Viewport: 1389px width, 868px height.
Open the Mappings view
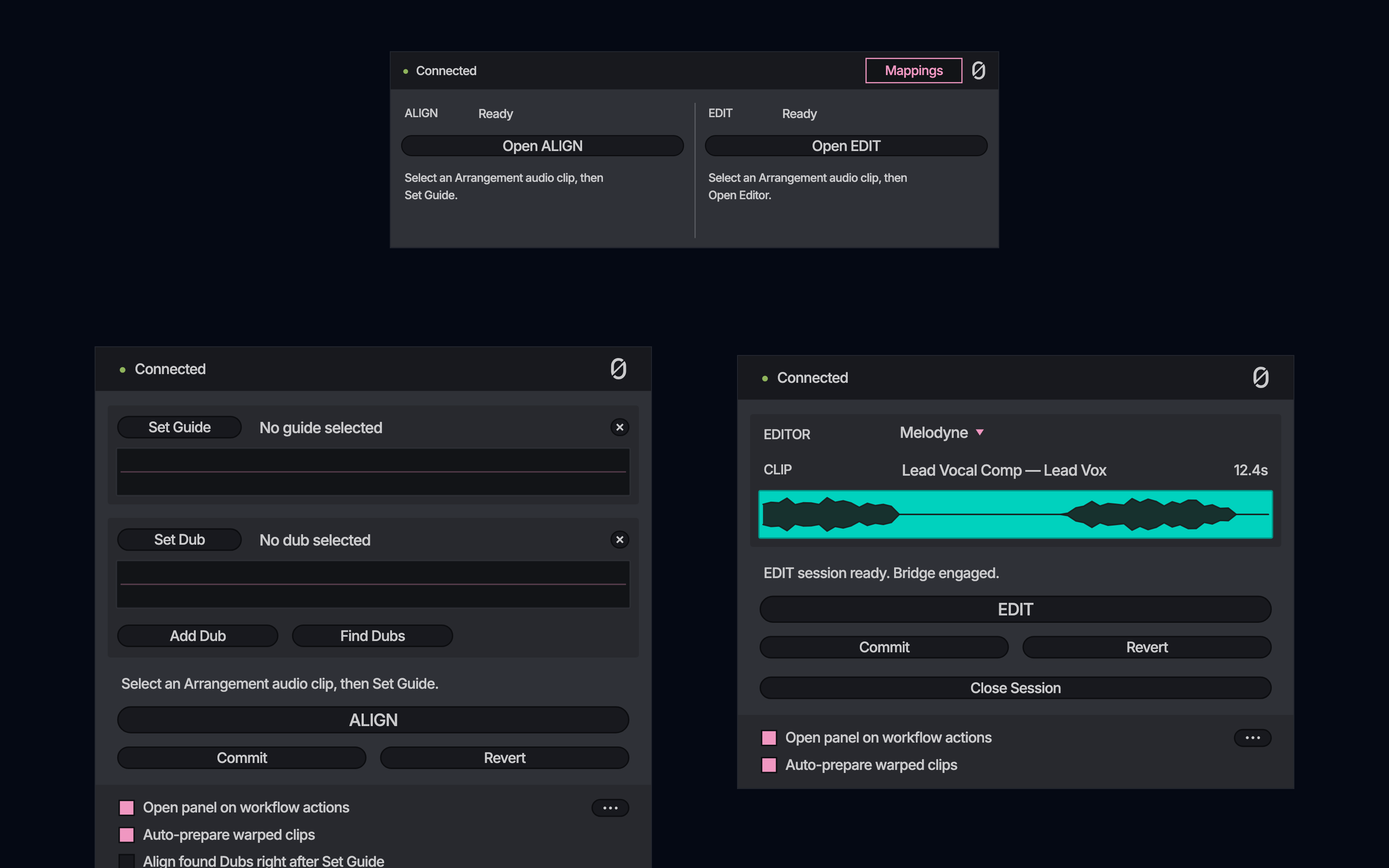[x=914, y=71]
